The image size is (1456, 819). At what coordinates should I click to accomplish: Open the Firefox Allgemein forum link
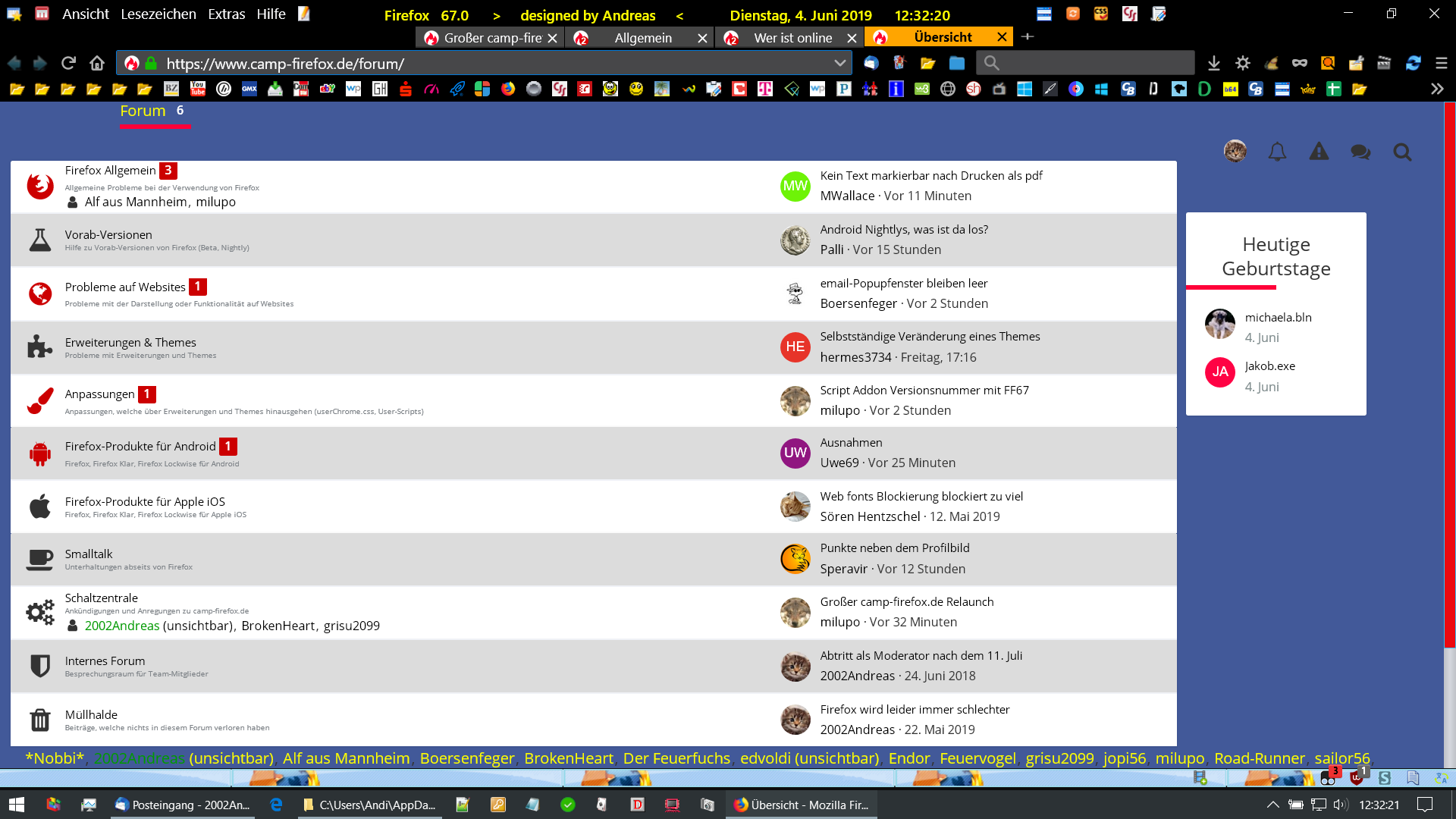[110, 171]
